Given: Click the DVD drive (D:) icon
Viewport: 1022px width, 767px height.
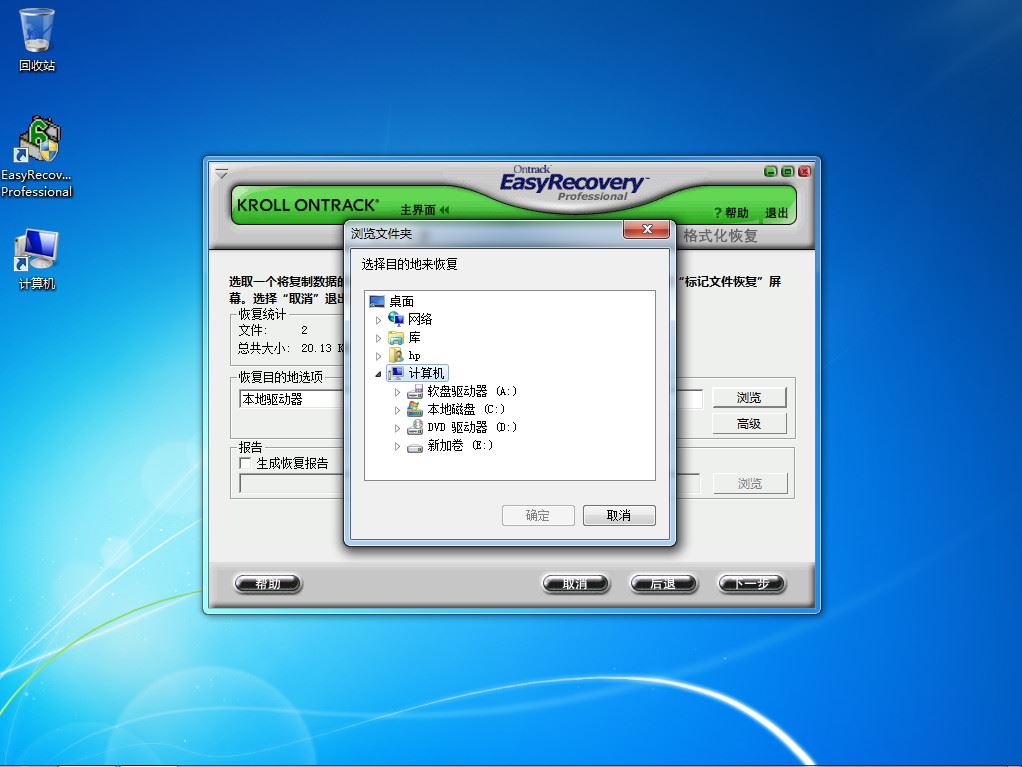Looking at the screenshot, I should (x=415, y=427).
